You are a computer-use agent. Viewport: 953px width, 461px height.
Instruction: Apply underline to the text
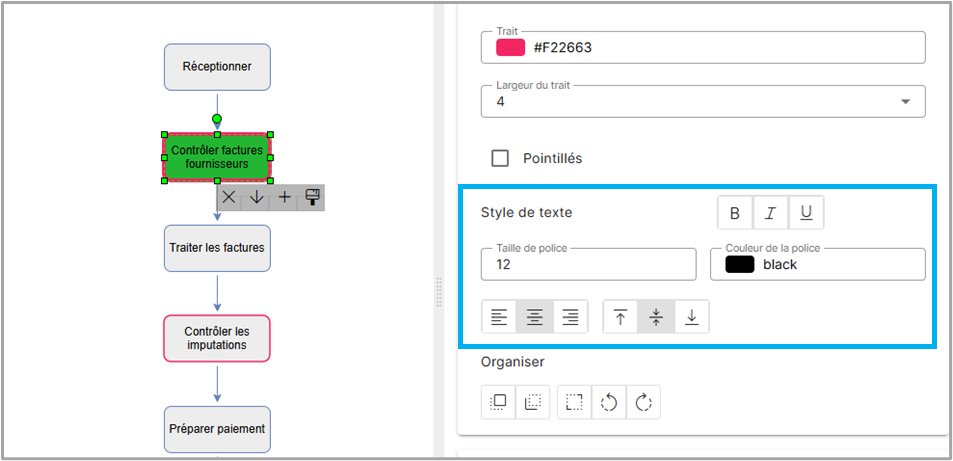pos(806,213)
